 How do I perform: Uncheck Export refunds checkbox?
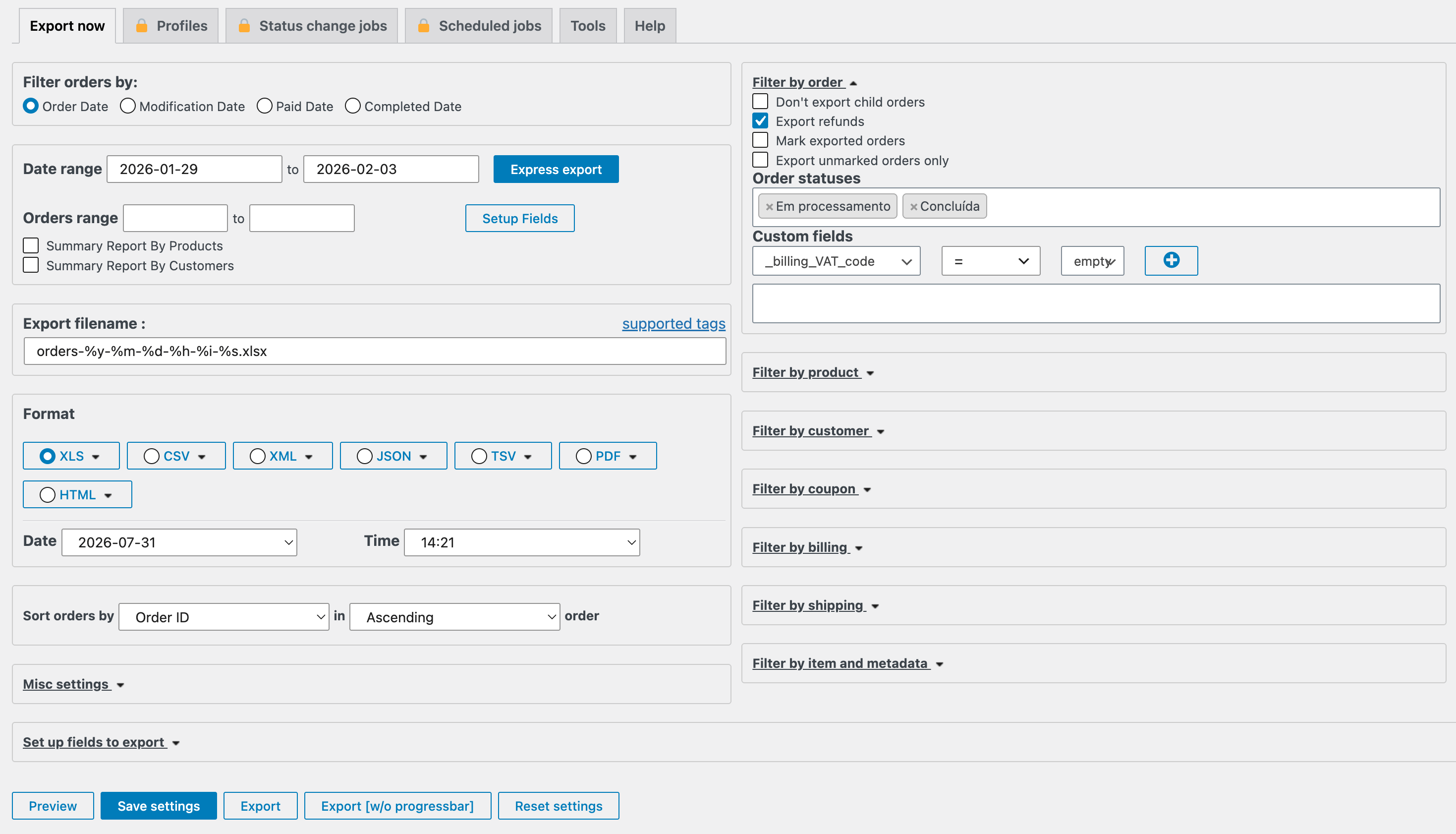[760, 121]
